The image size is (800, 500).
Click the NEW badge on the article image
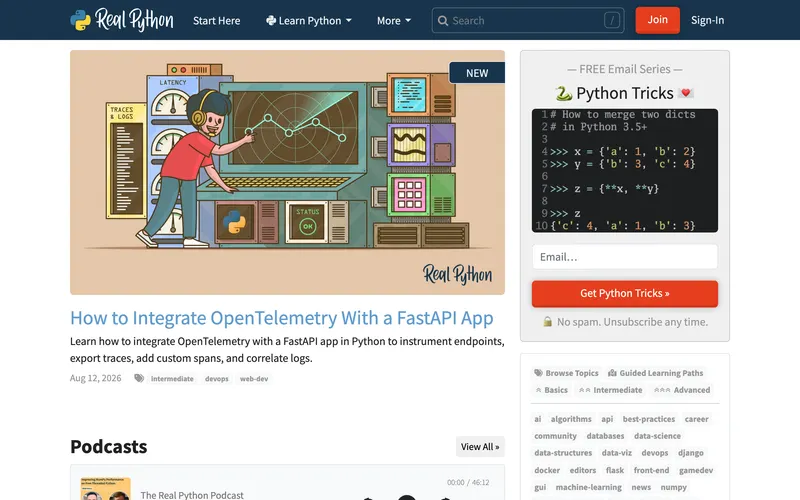tap(477, 73)
